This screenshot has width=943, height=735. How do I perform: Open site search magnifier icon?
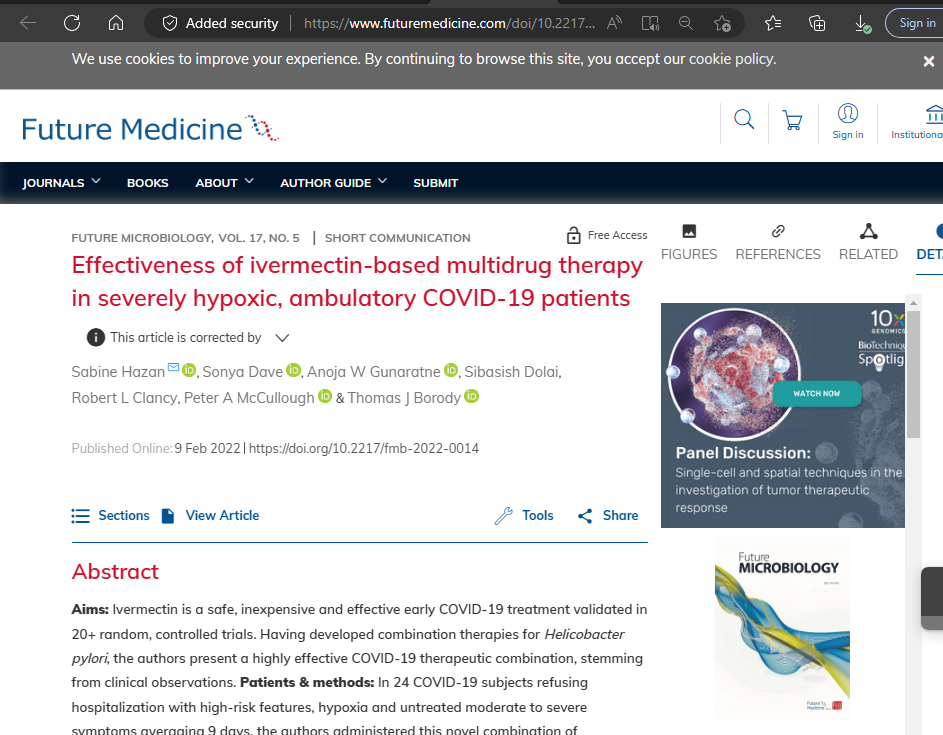pos(744,119)
